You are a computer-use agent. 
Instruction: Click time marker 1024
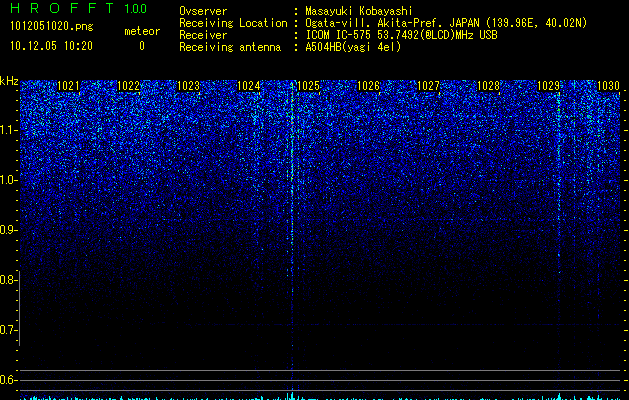point(248,86)
